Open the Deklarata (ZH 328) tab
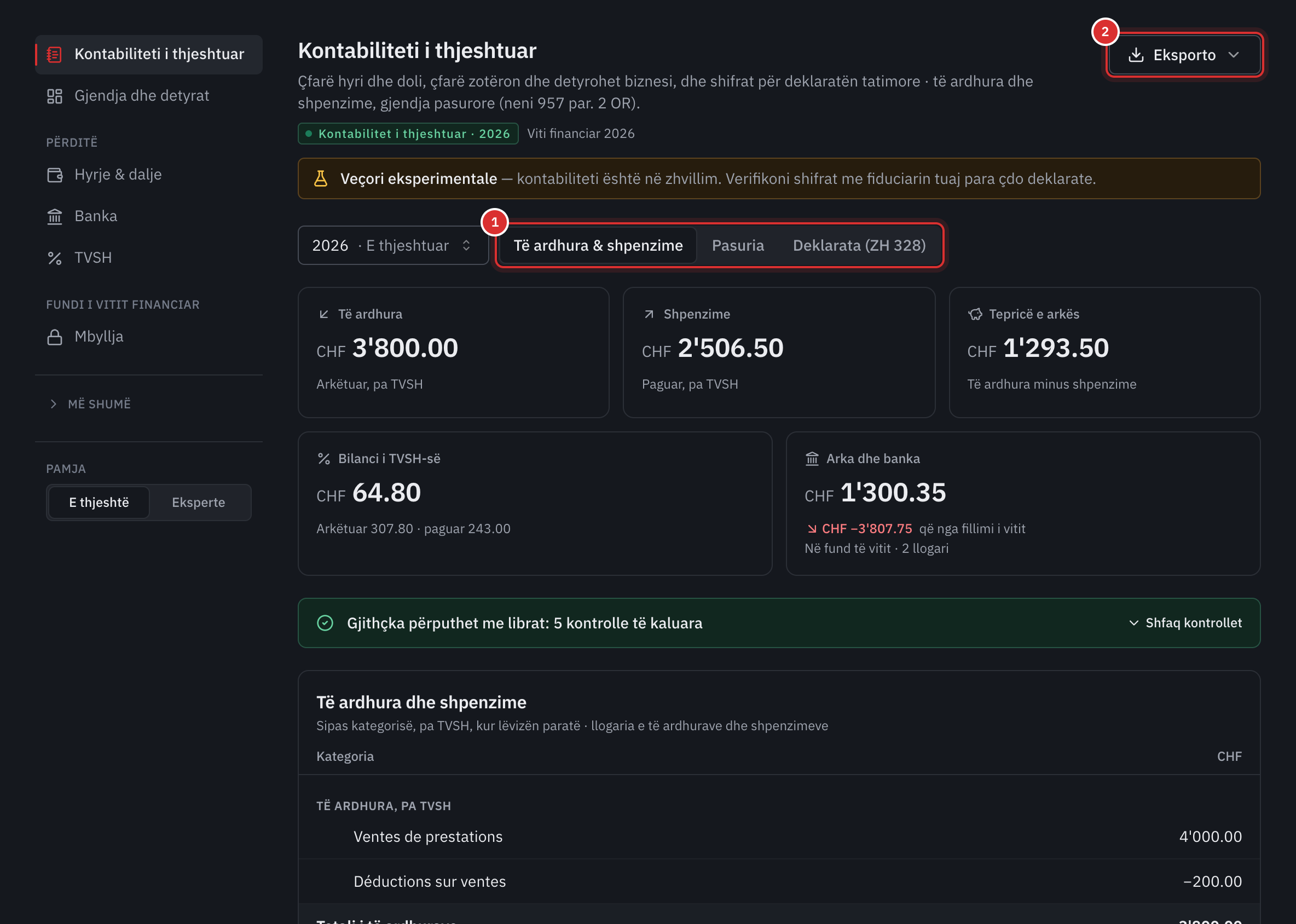1296x924 pixels. [x=859, y=245]
